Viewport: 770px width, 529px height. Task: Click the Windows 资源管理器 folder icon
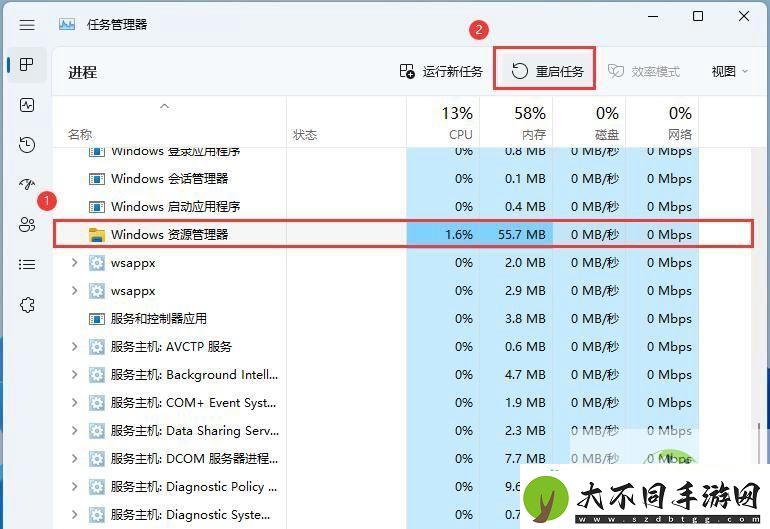pos(97,234)
